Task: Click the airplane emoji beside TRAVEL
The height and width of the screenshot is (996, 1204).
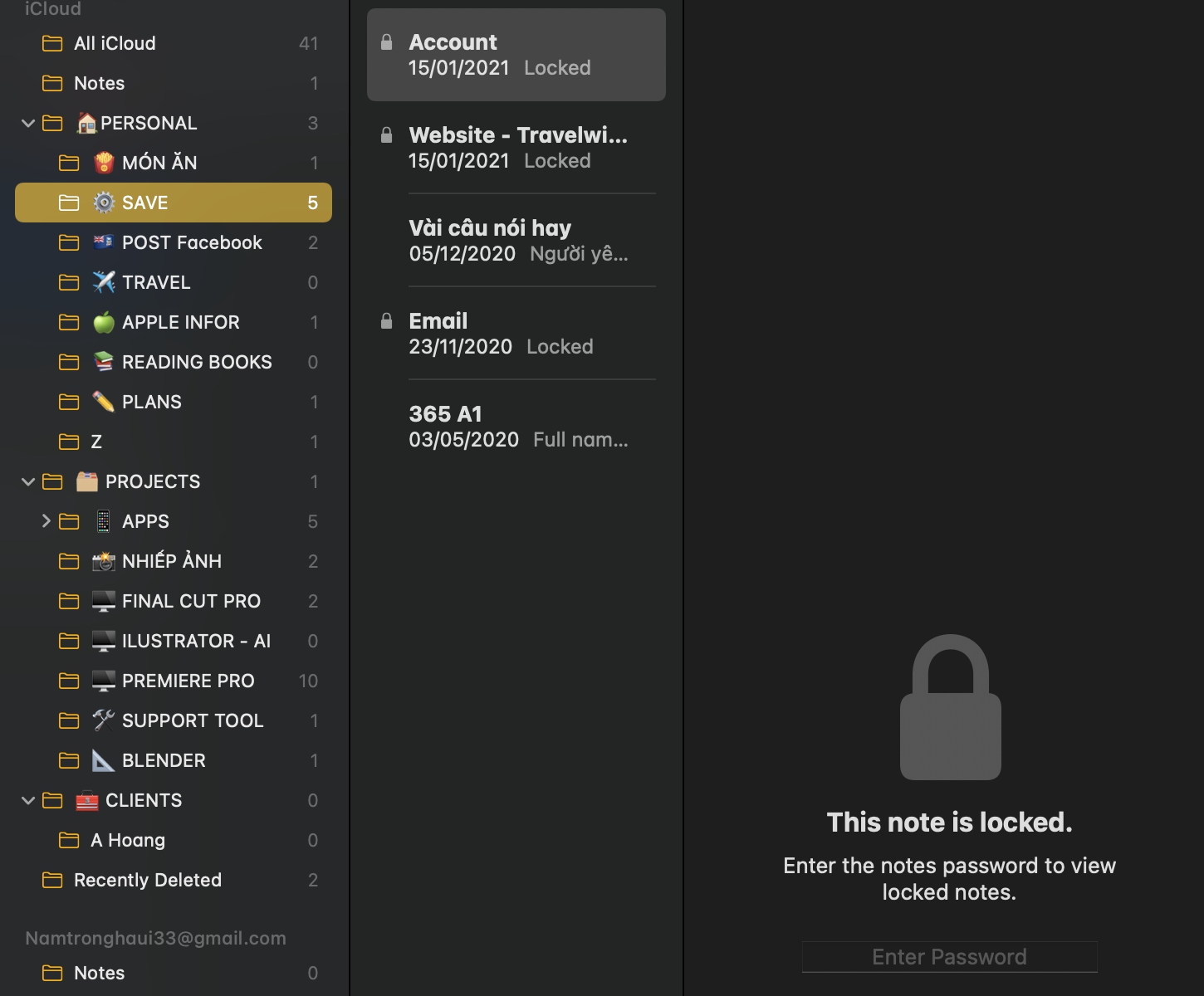Action: tap(104, 282)
